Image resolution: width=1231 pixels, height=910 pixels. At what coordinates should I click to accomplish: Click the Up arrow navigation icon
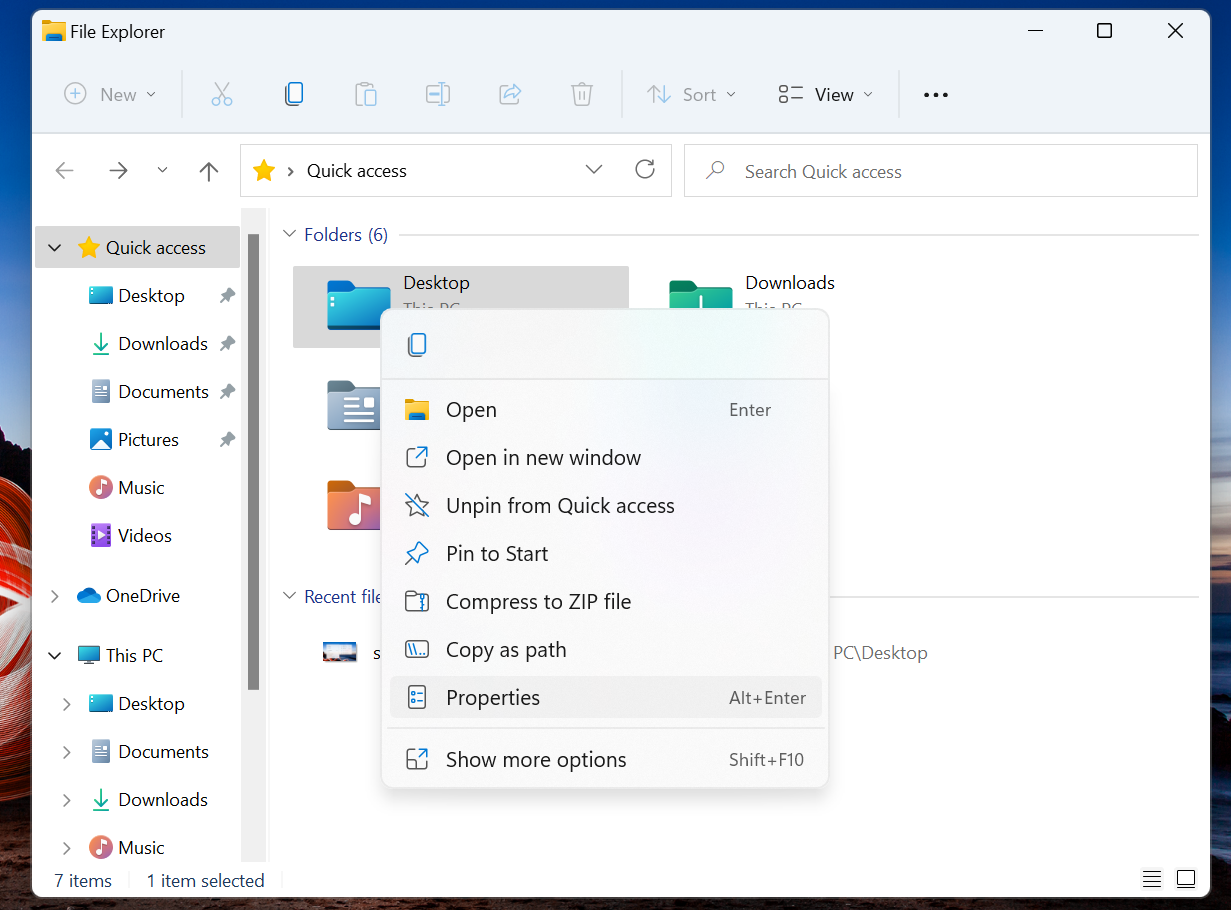click(209, 171)
